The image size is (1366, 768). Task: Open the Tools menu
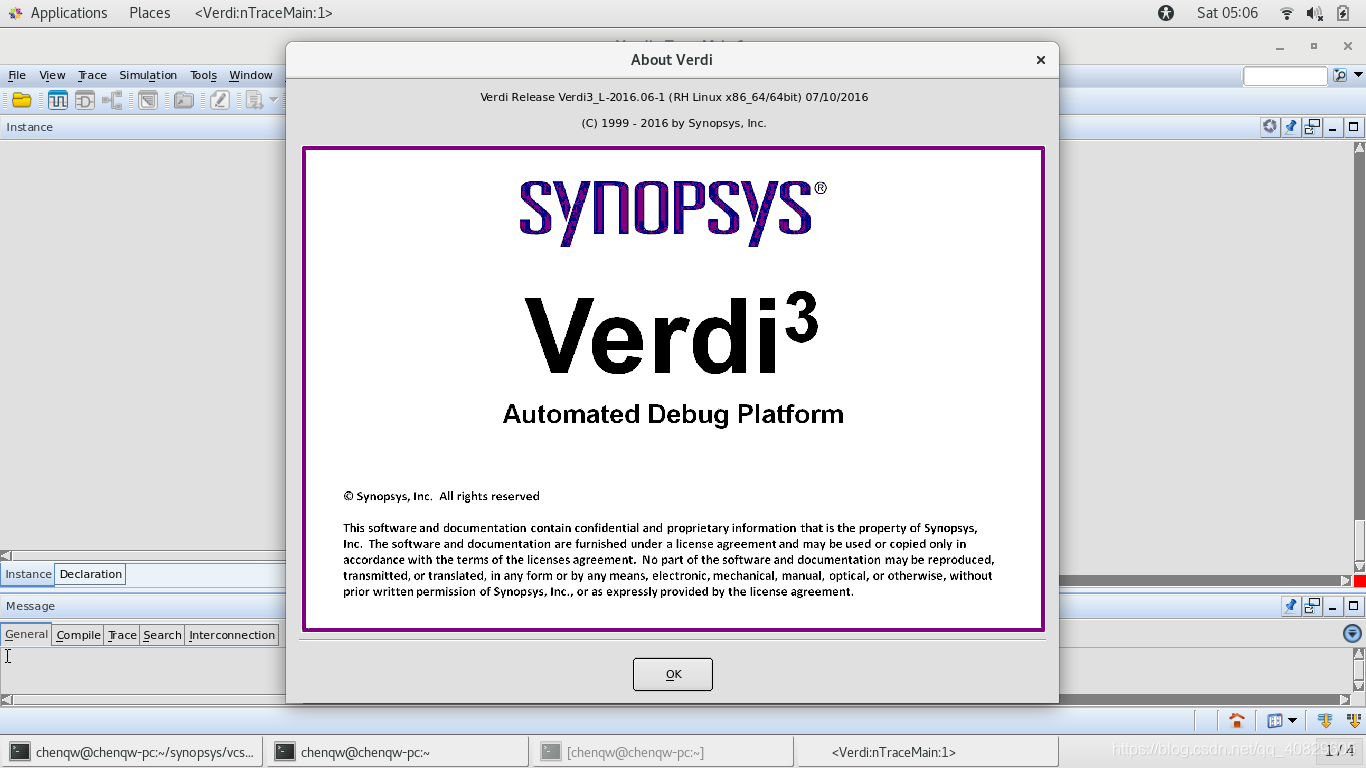click(x=203, y=75)
